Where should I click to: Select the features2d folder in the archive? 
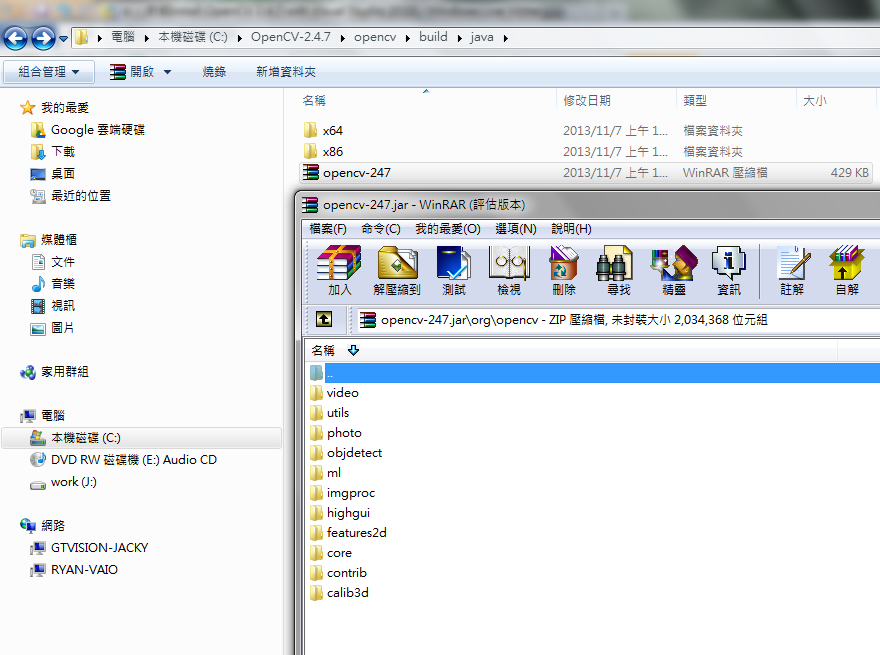click(356, 533)
